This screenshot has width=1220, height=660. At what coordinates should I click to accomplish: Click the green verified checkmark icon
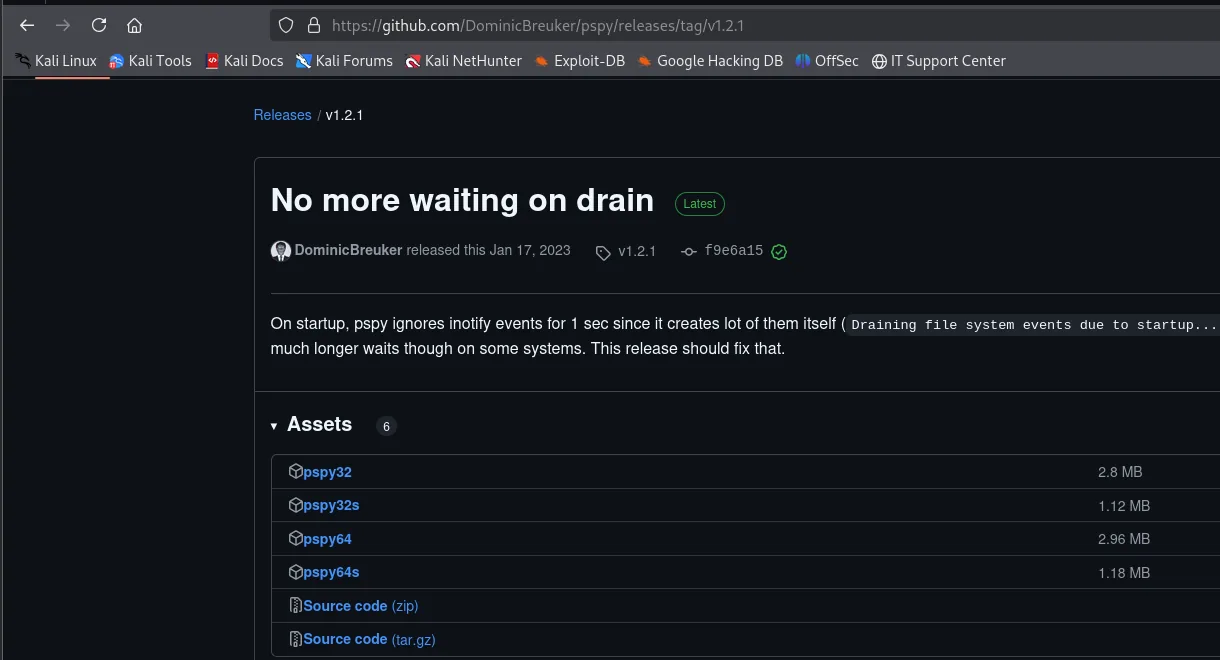(x=779, y=252)
